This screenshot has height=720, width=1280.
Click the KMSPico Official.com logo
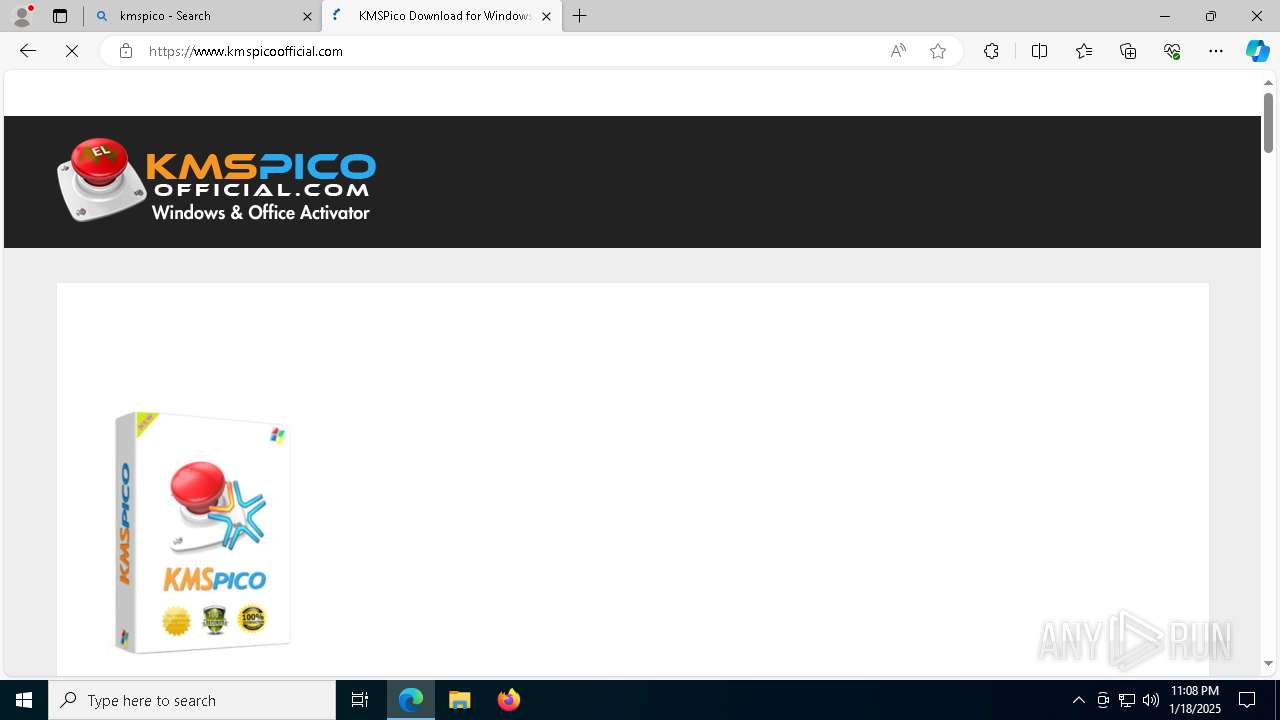(x=216, y=180)
